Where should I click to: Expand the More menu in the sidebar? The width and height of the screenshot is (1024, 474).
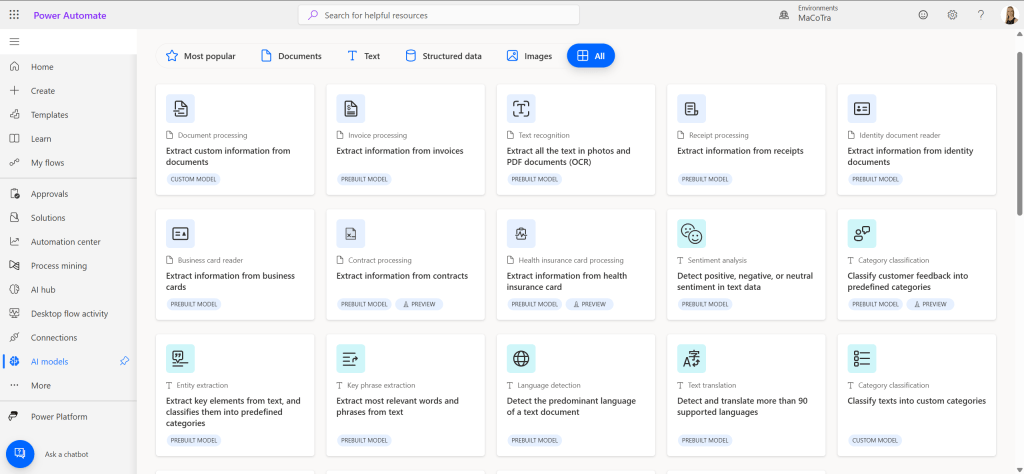coord(40,385)
